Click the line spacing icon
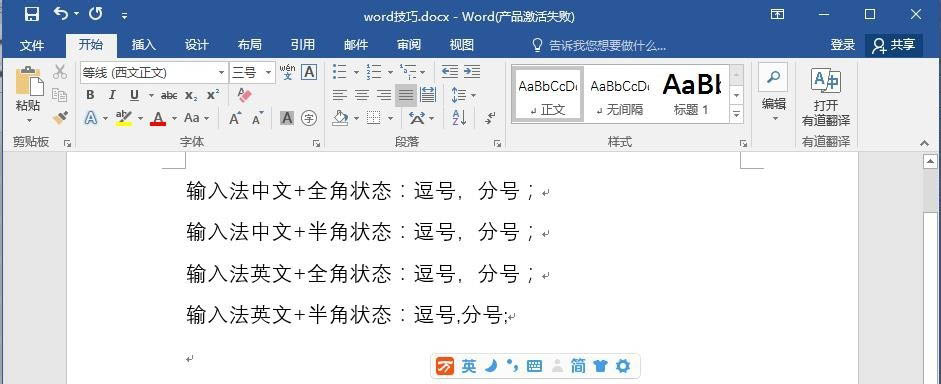Viewport: 941px width, 384px height. 458,95
